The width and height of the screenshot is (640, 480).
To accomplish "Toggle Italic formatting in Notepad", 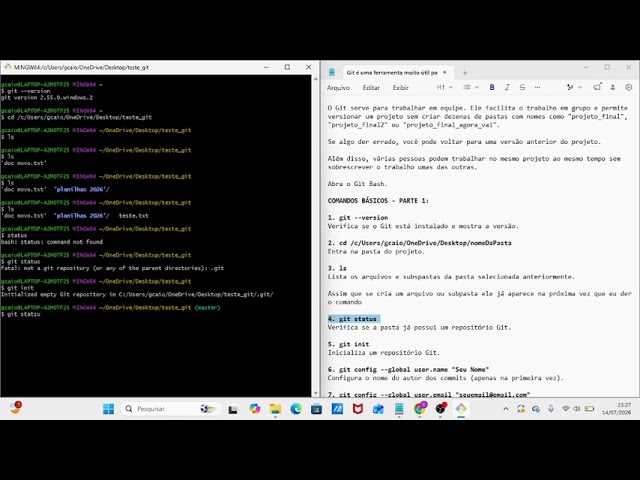I will (x=507, y=87).
